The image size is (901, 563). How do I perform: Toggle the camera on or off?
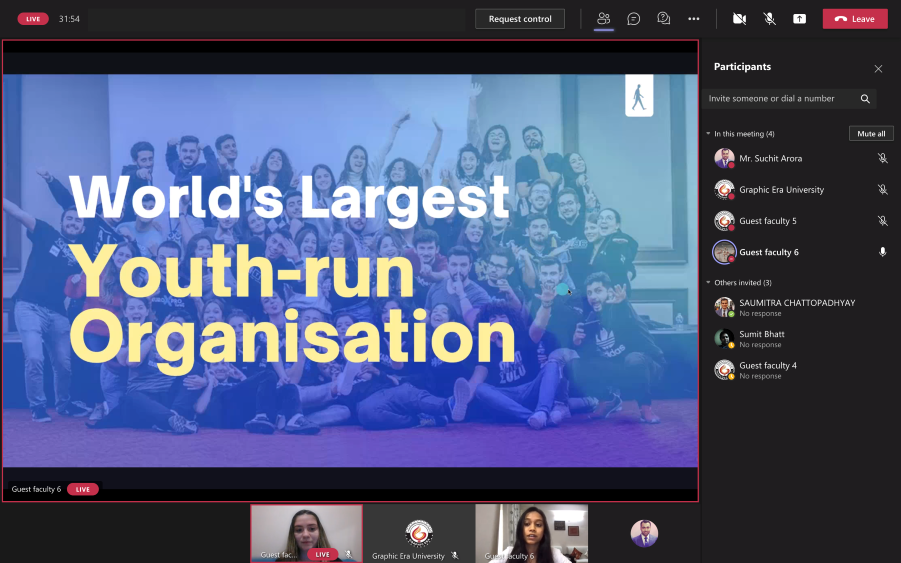point(739,19)
